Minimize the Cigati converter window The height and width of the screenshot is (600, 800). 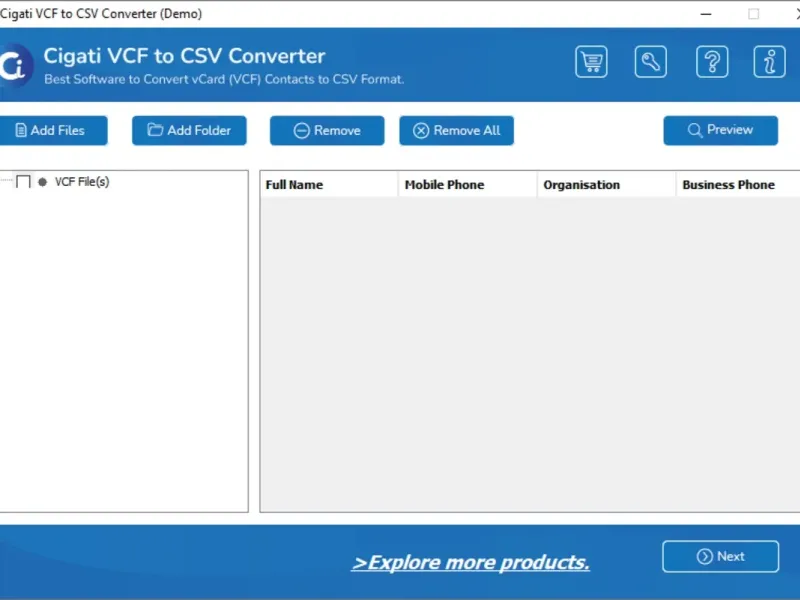[706, 14]
